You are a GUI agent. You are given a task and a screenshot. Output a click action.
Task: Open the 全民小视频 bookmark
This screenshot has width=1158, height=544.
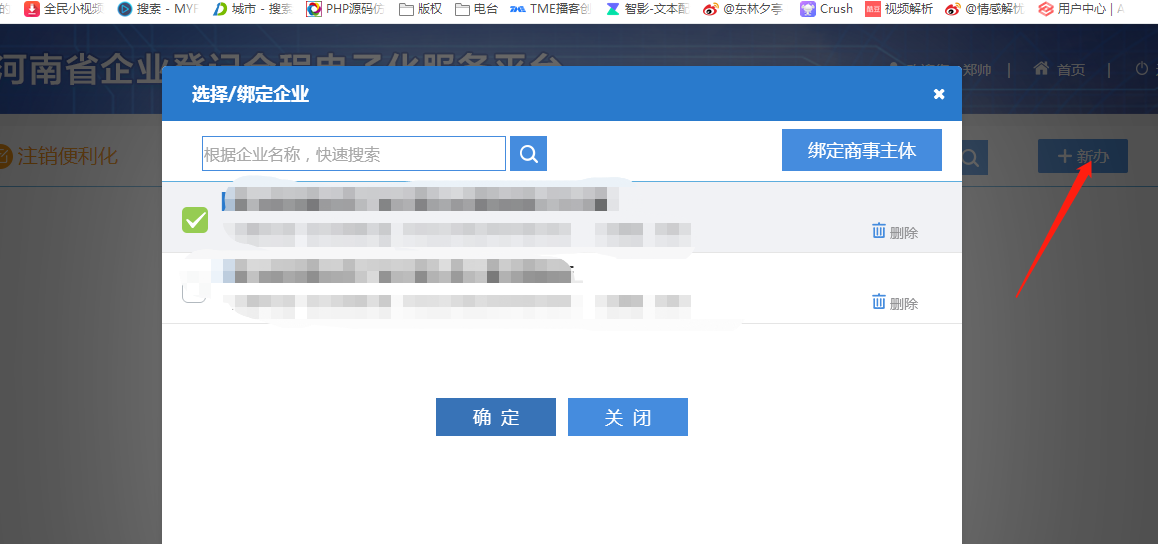tap(64, 9)
